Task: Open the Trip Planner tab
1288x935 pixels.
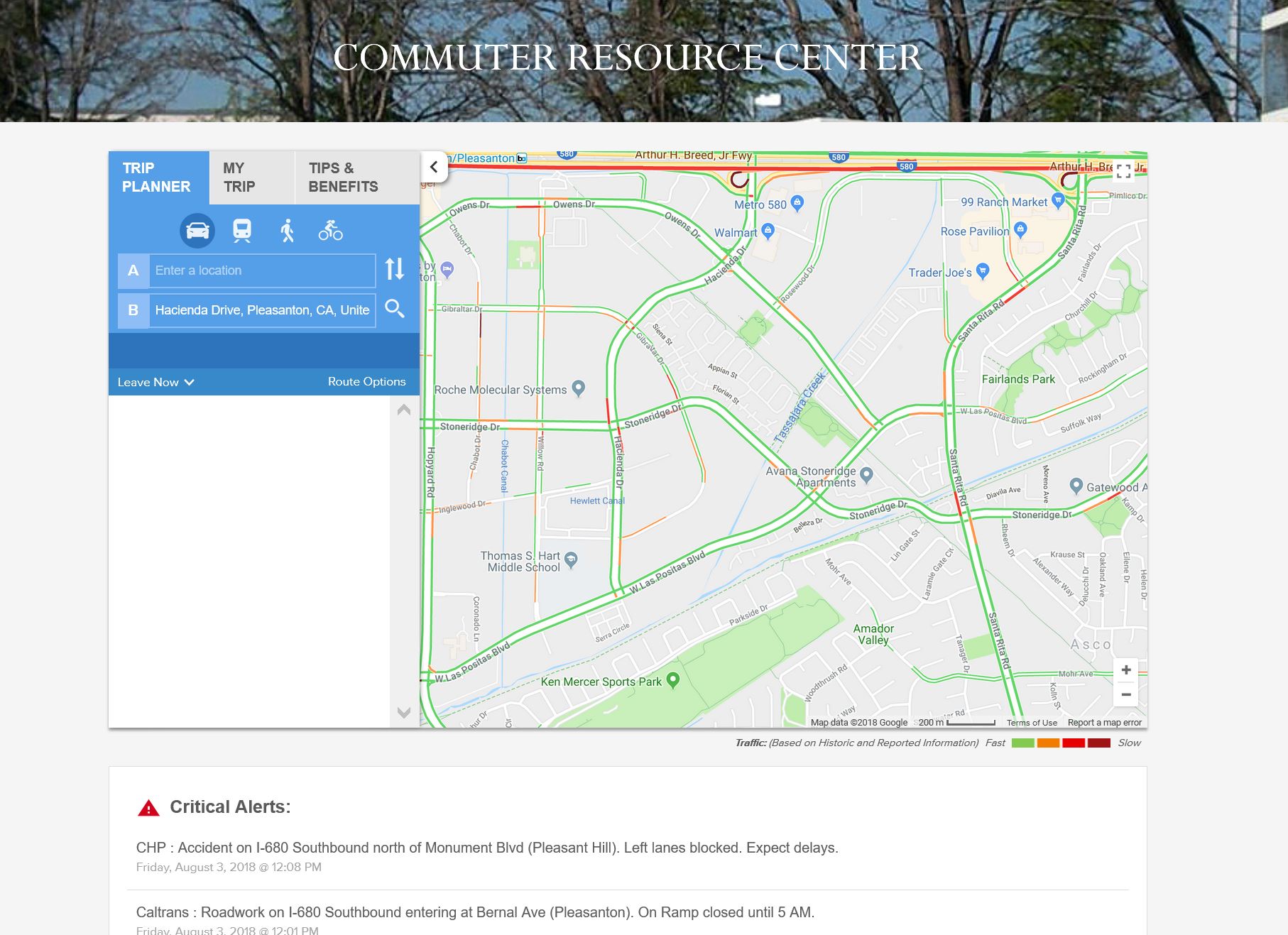Action: (x=159, y=177)
